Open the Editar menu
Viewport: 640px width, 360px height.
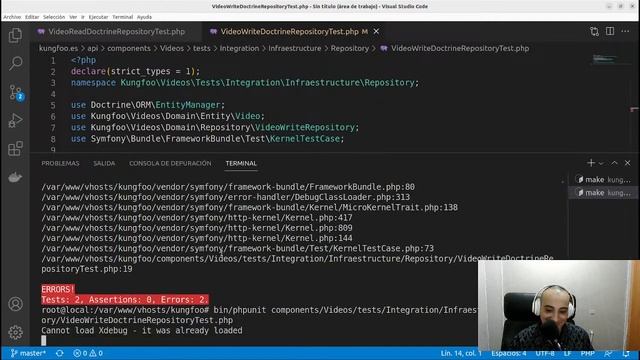pos(32,17)
